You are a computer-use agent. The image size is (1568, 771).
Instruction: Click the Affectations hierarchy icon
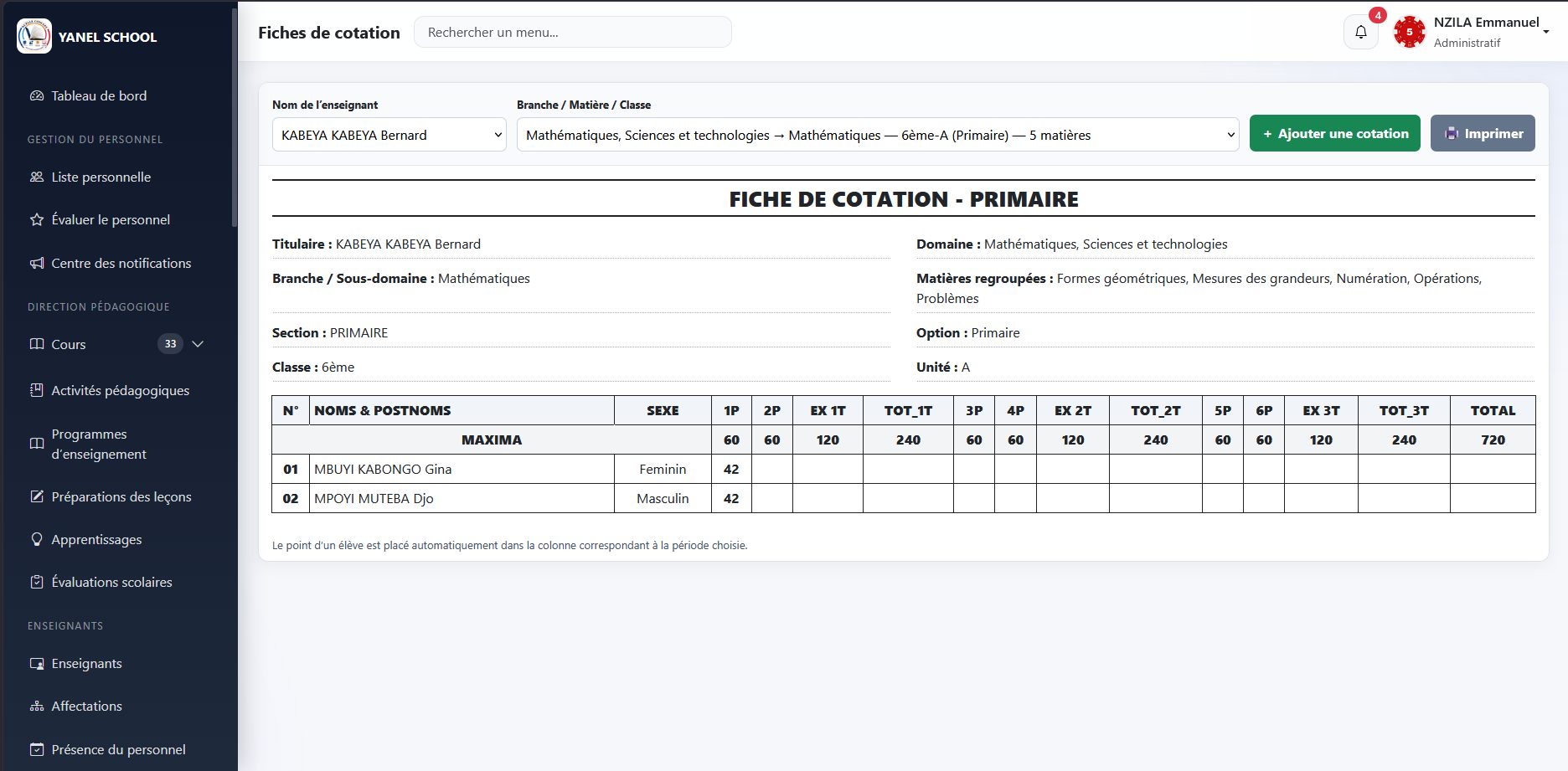click(37, 706)
